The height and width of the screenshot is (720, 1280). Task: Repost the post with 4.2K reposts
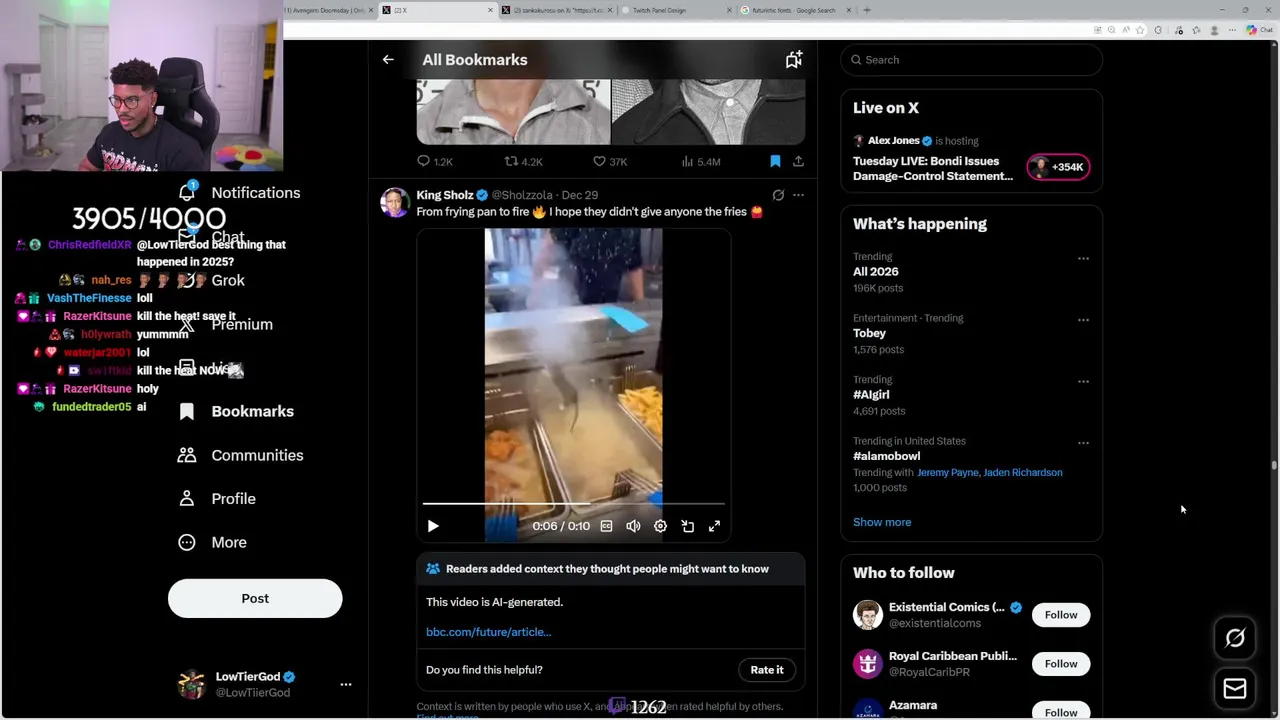click(x=523, y=161)
